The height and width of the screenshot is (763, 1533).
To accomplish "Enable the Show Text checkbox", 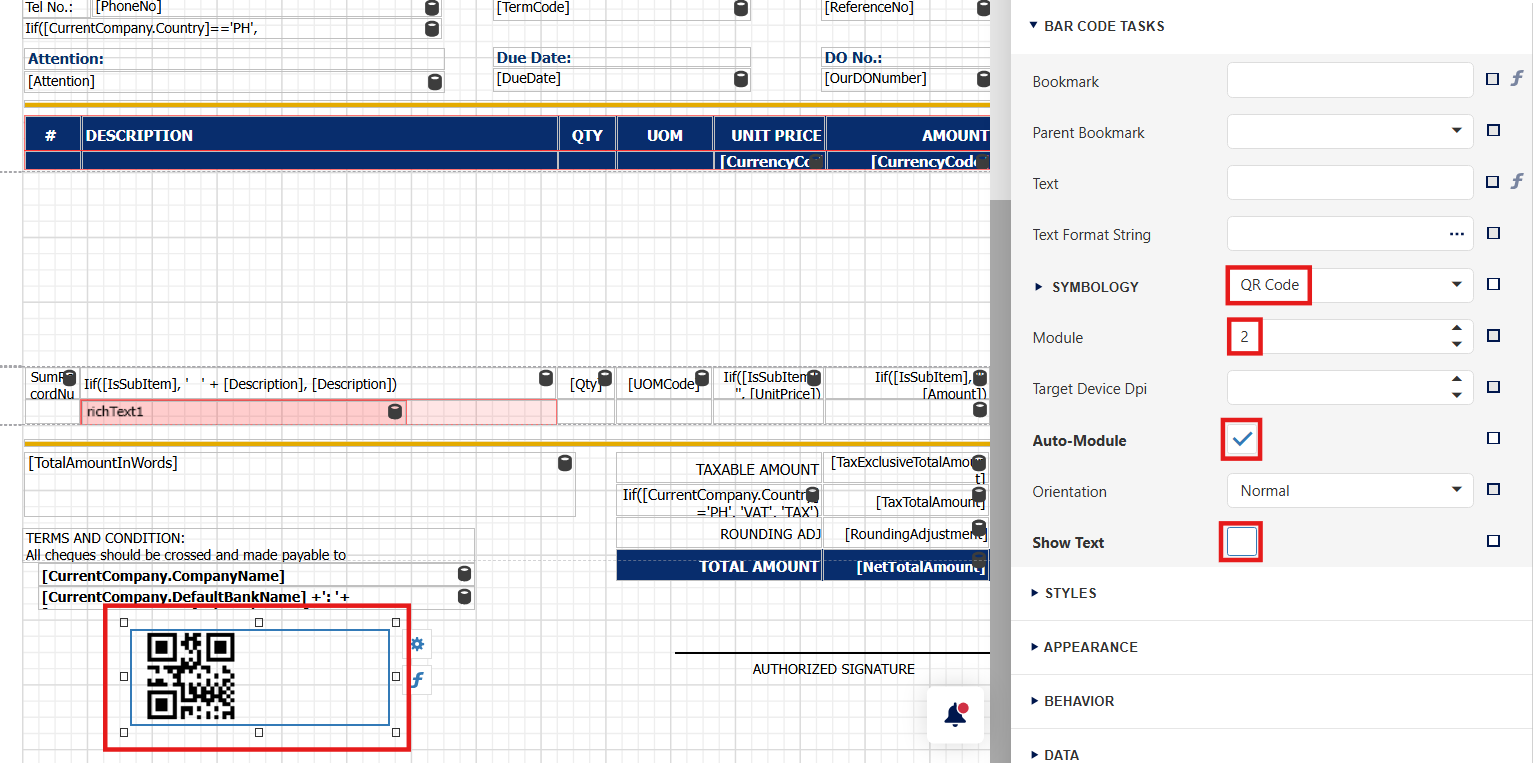I will click(1242, 542).
